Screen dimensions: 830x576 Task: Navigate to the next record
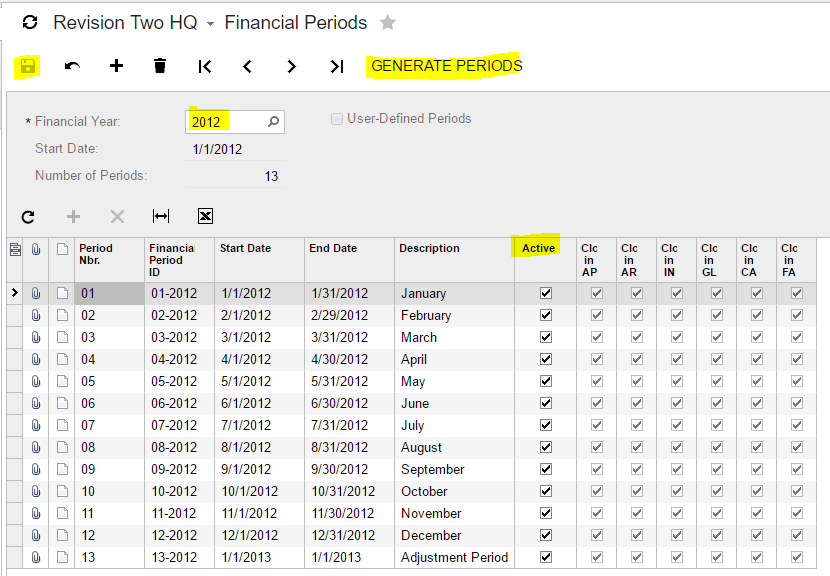coord(291,66)
